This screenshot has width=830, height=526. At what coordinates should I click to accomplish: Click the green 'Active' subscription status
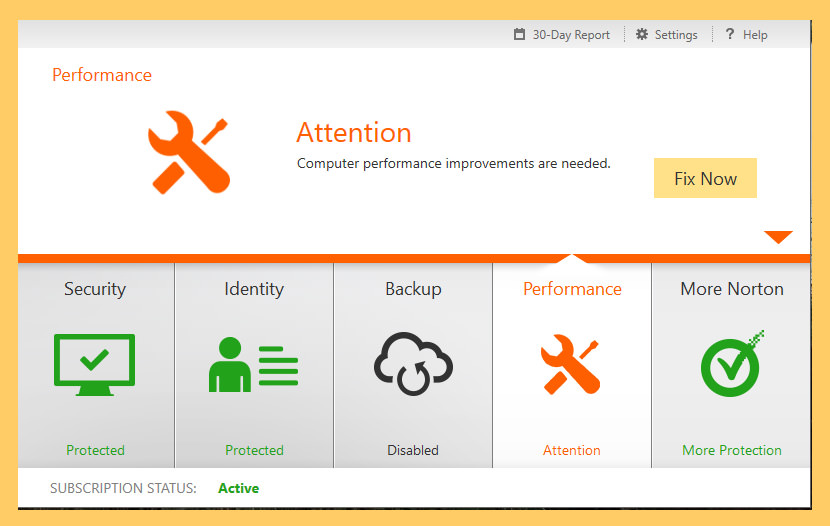tap(238, 488)
